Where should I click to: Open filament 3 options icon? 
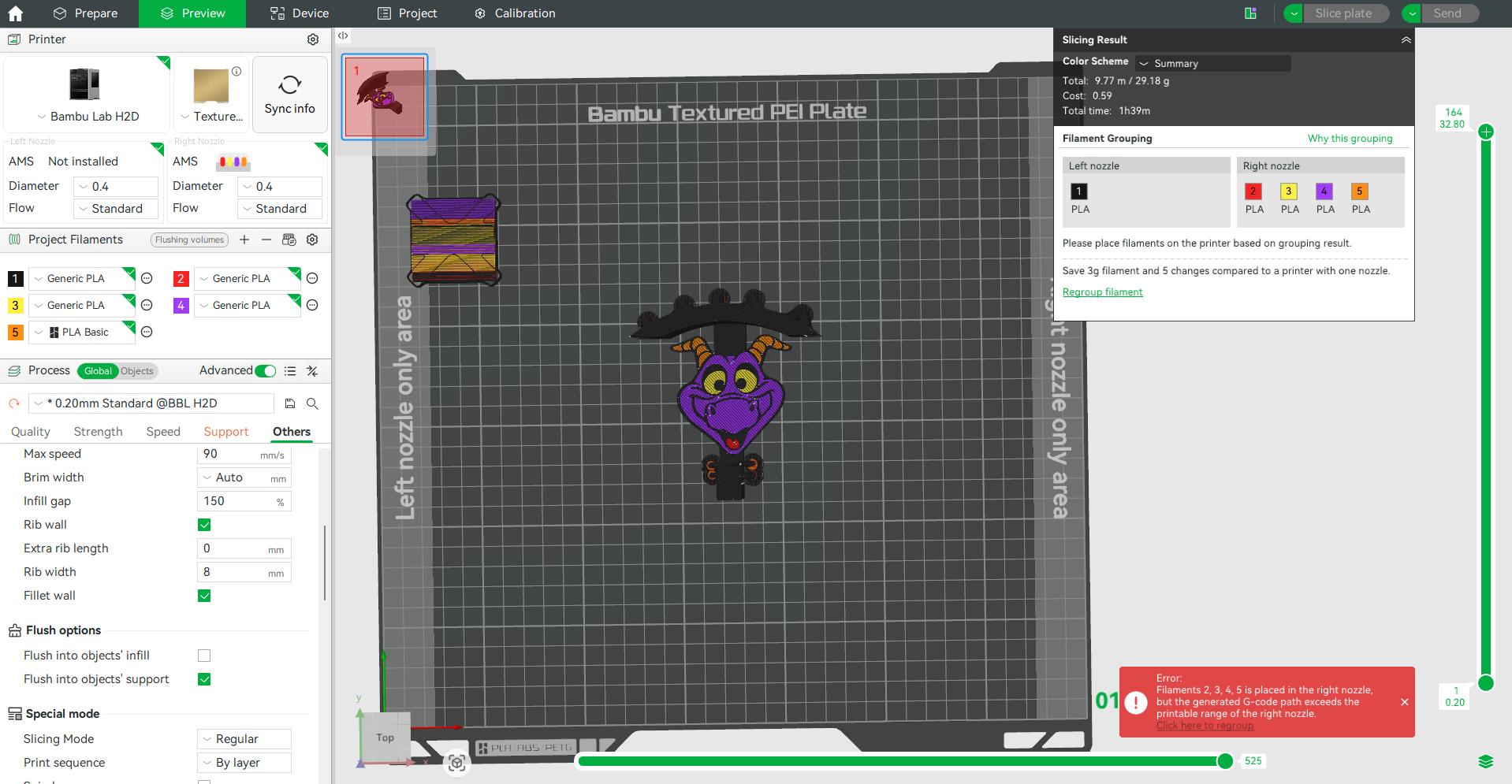[147, 305]
